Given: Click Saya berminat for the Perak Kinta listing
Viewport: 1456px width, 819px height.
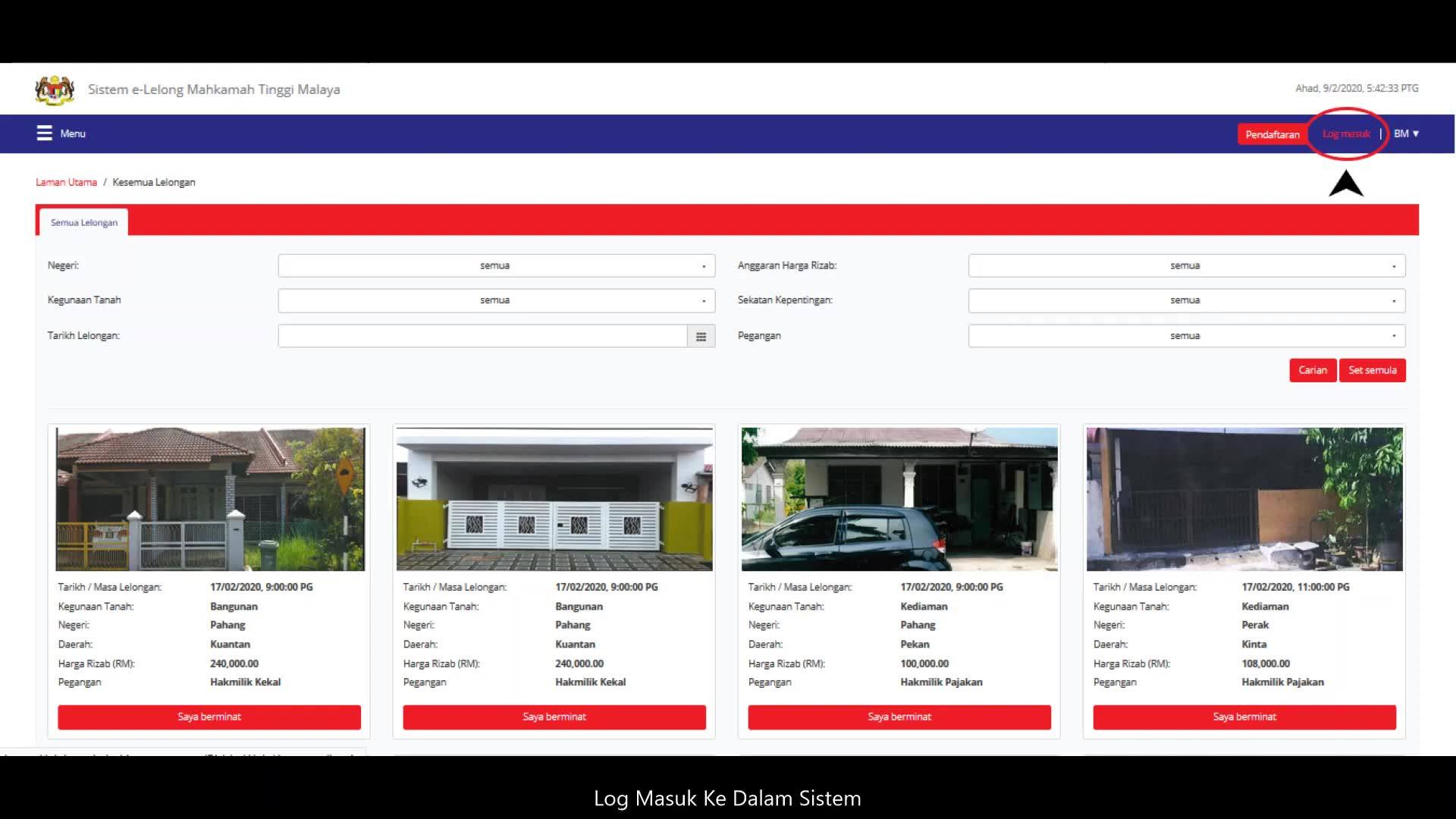Looking at the screenshot, I should (1244, 717).
